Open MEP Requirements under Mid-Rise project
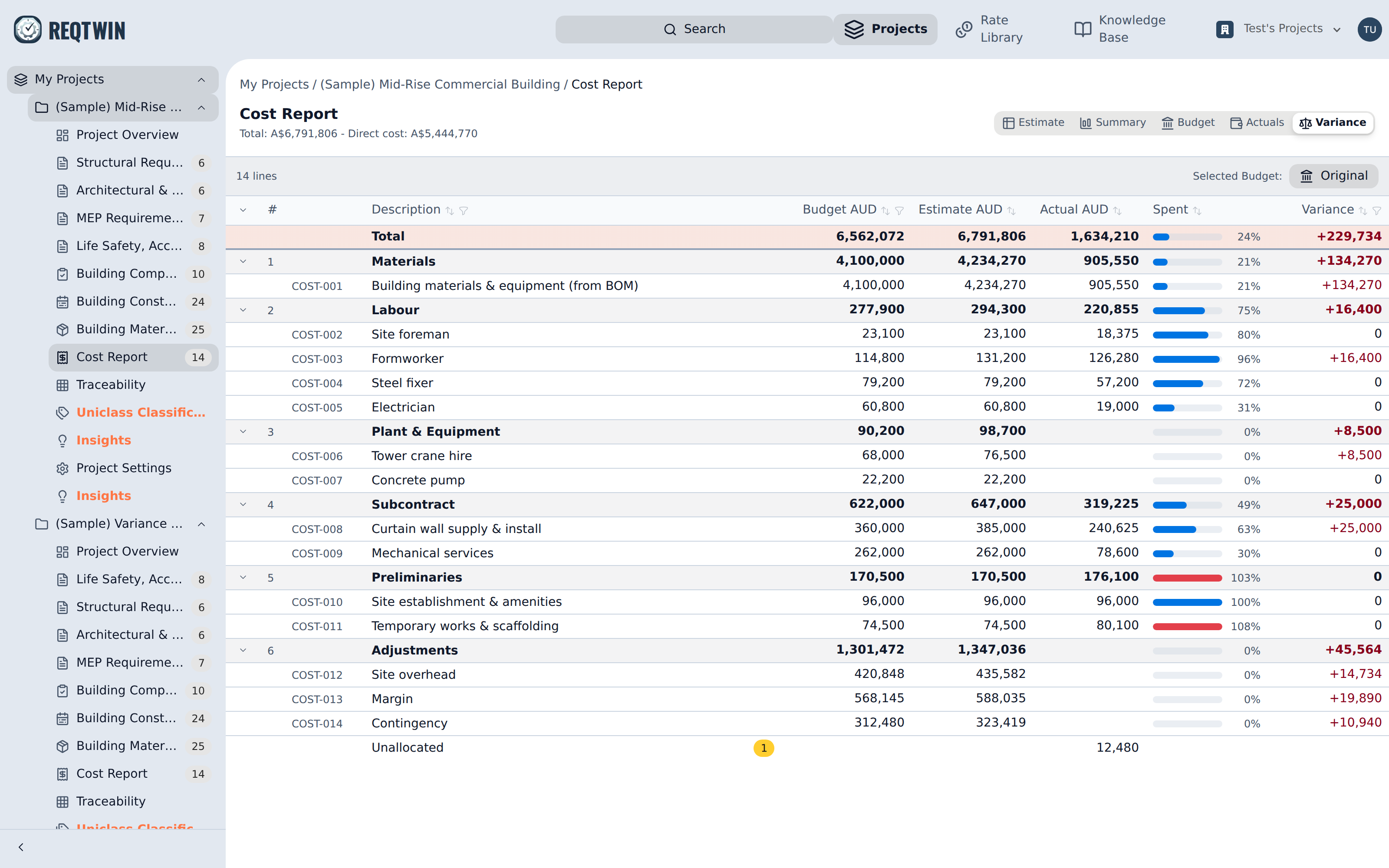Image resolution: width=1389 pixels, height=868 pixels. [x=133, y=219]
